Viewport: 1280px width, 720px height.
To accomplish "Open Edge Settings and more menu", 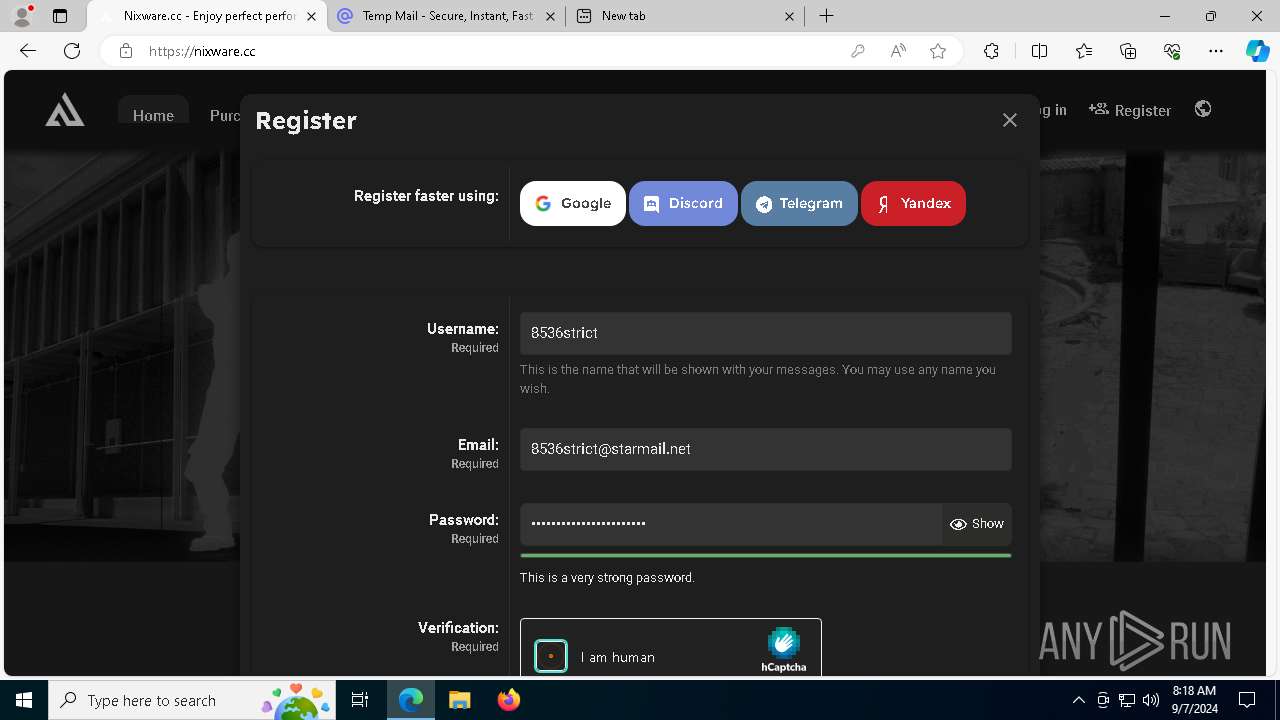I will click(1216, 51).
